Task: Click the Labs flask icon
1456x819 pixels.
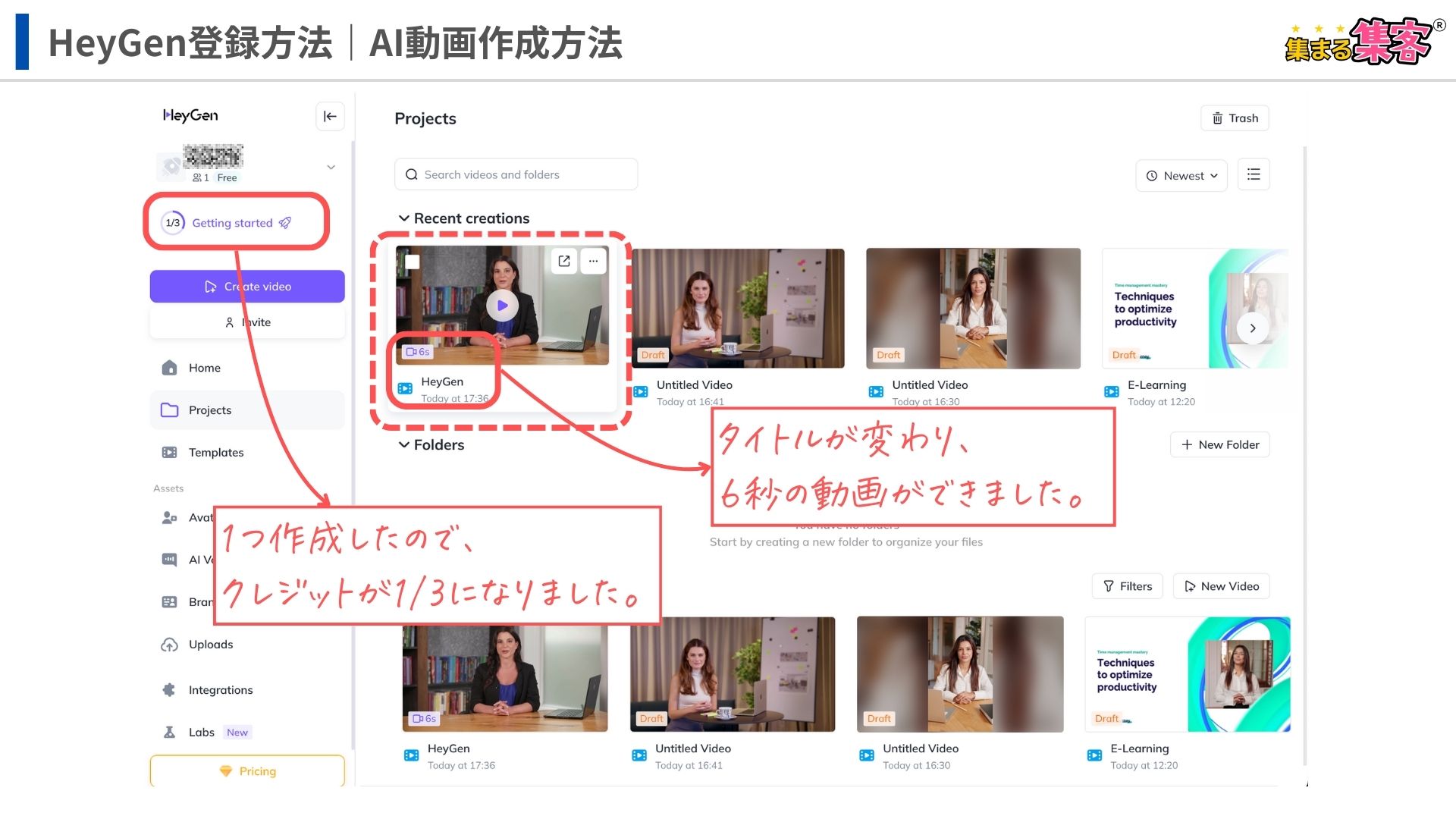Action: pyautogui.click(x=169, y=733)
